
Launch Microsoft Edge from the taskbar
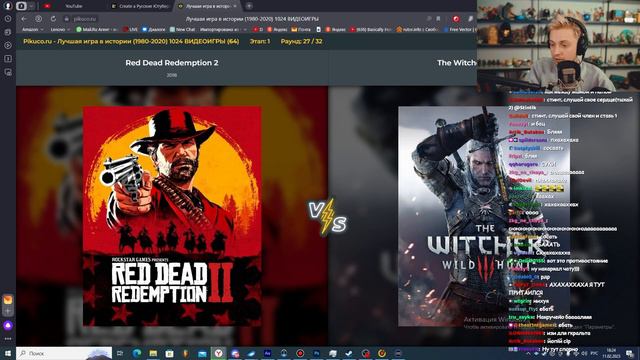tap(137, 353)
